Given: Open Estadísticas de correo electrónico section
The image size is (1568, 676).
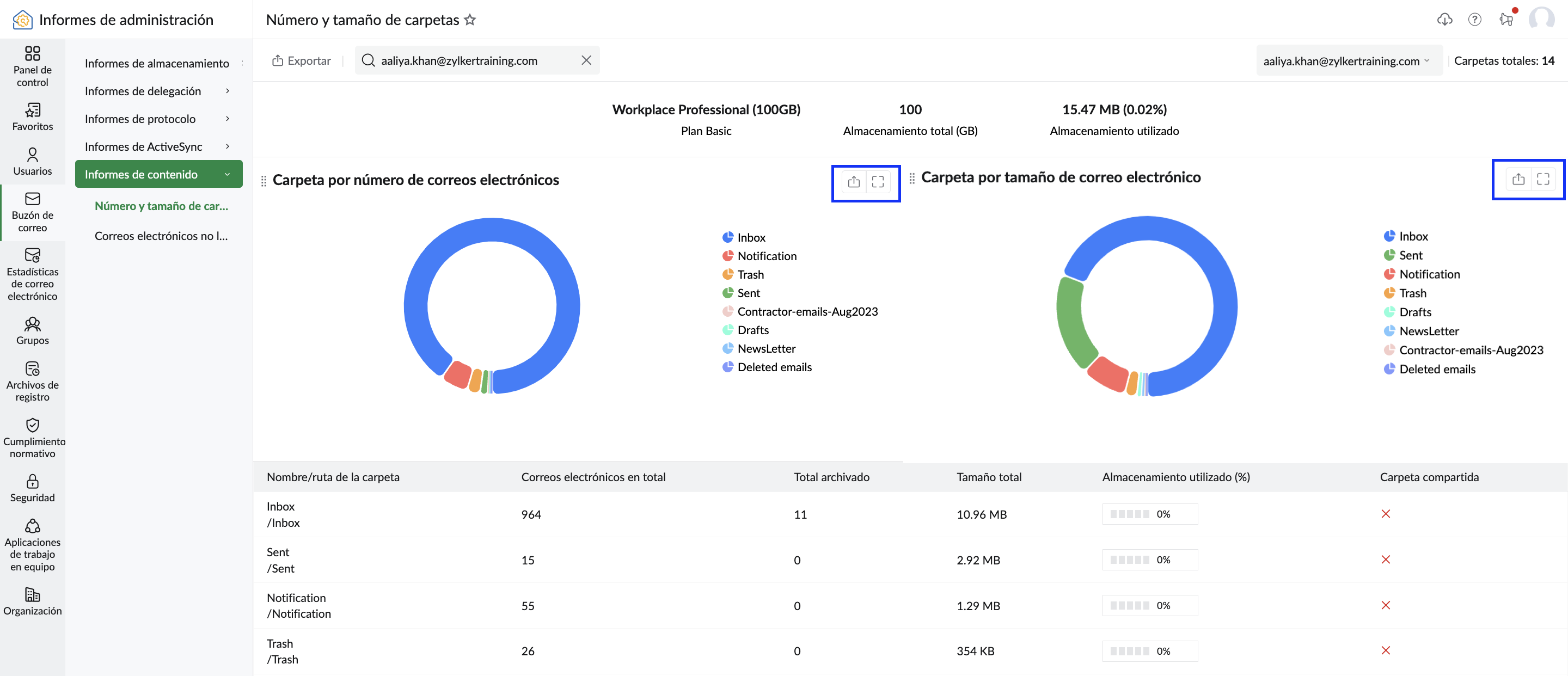Looking at the screenshot, I should (32, 274).
